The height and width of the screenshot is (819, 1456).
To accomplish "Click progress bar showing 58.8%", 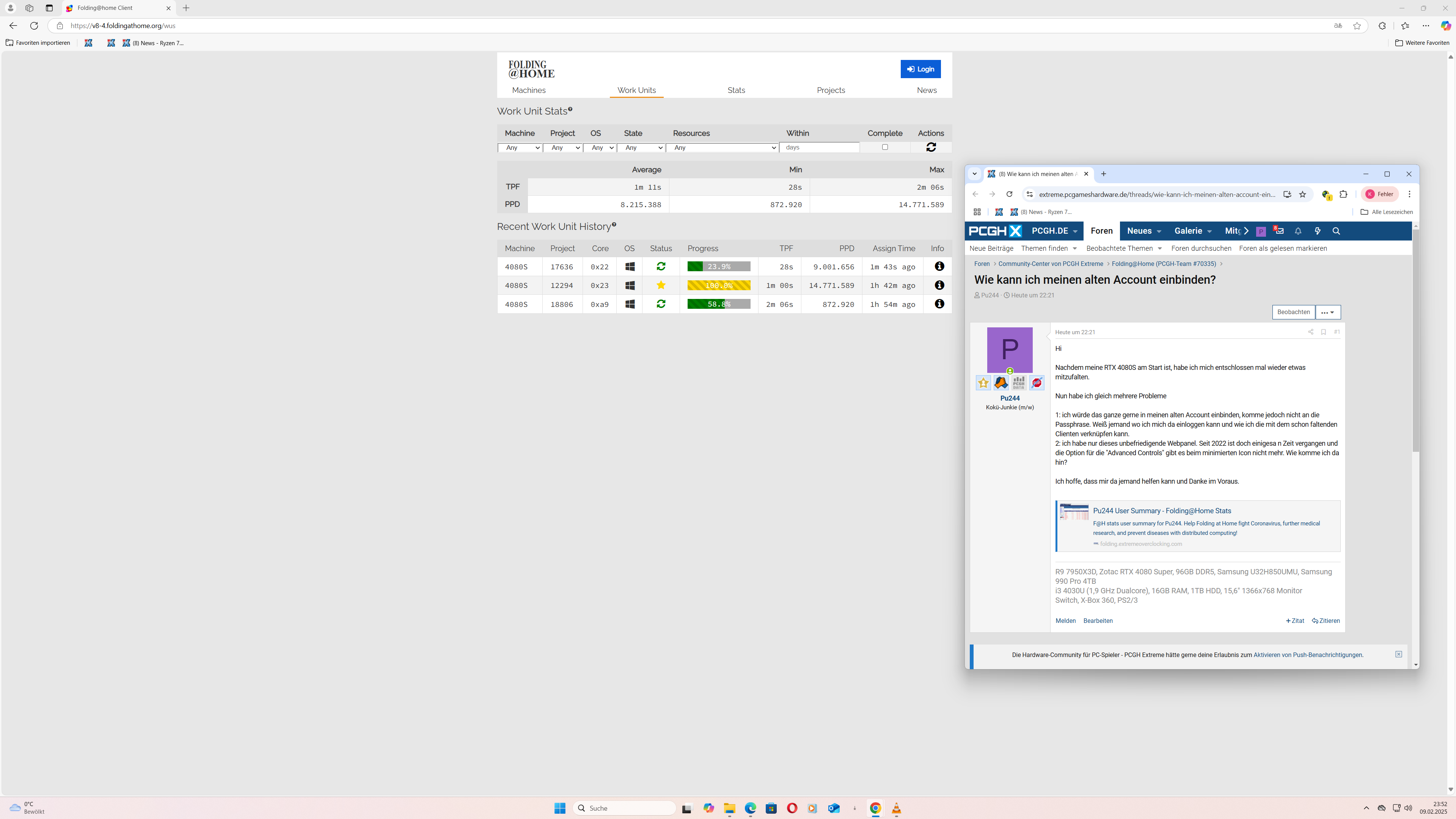I will (718, 304).
